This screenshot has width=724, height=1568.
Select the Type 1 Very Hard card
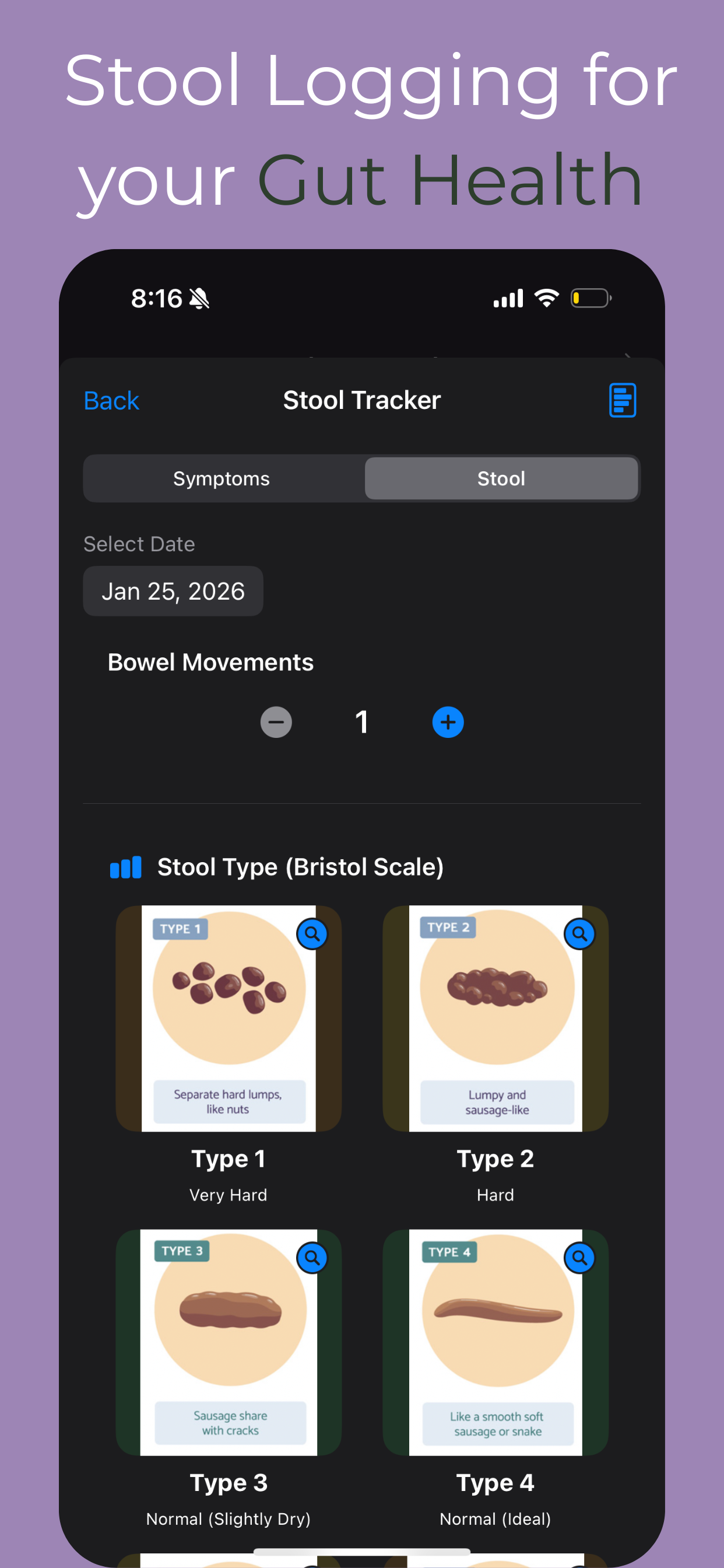pyautogui.click(x=229, y=1054)
